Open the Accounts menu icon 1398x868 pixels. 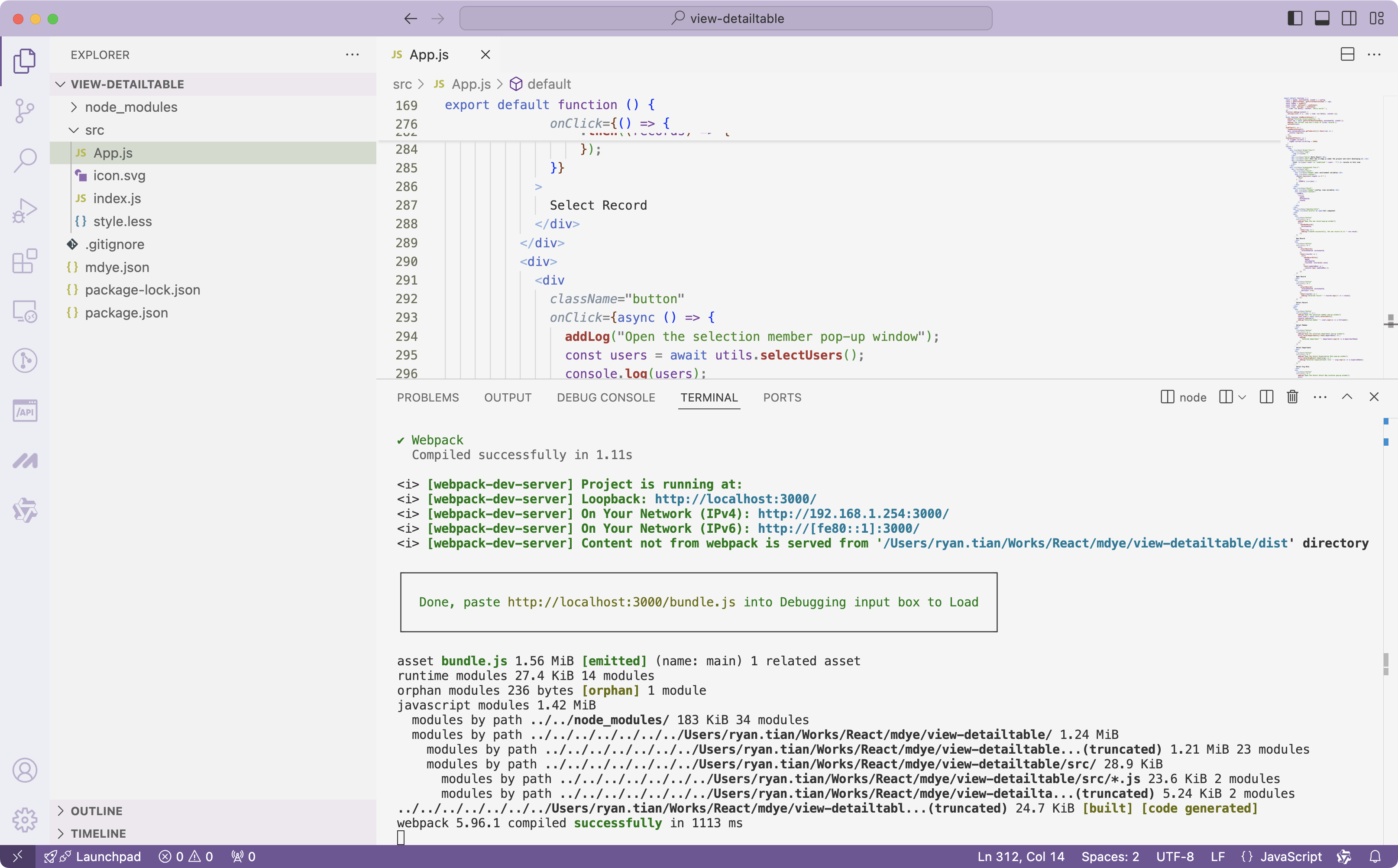25,770
